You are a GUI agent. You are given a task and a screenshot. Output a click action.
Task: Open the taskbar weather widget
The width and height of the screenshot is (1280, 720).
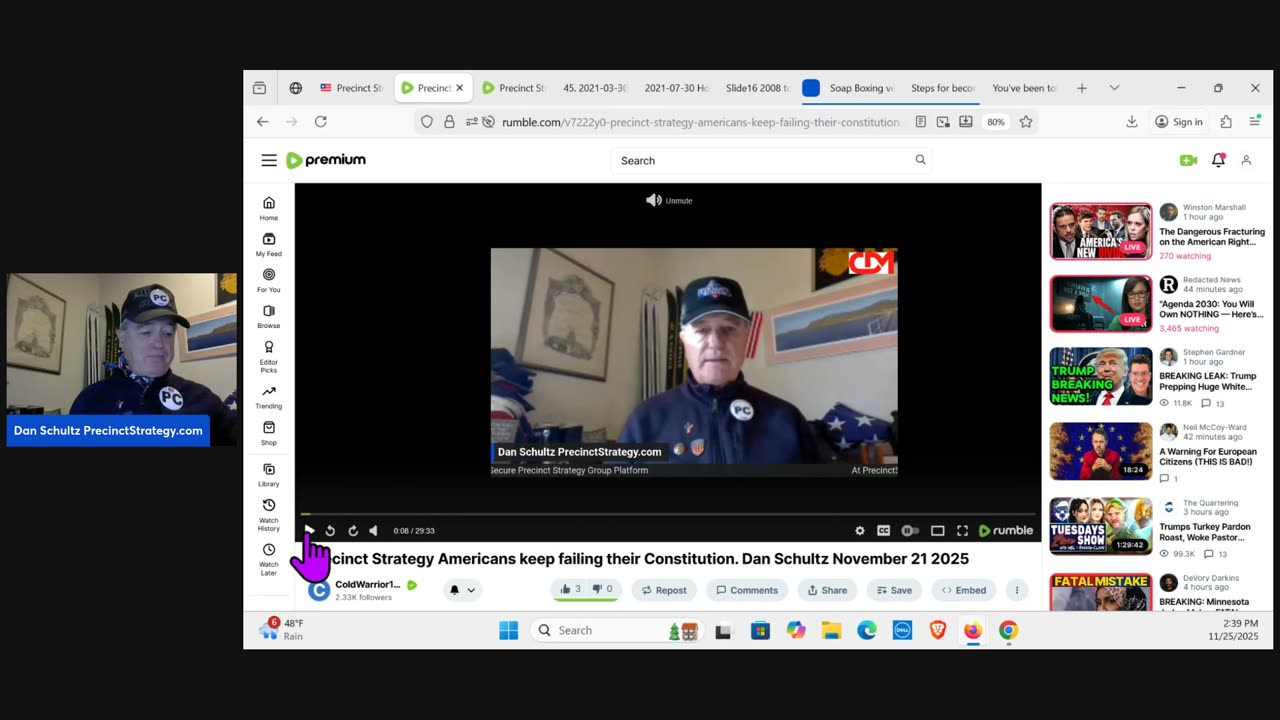(282, 629)
